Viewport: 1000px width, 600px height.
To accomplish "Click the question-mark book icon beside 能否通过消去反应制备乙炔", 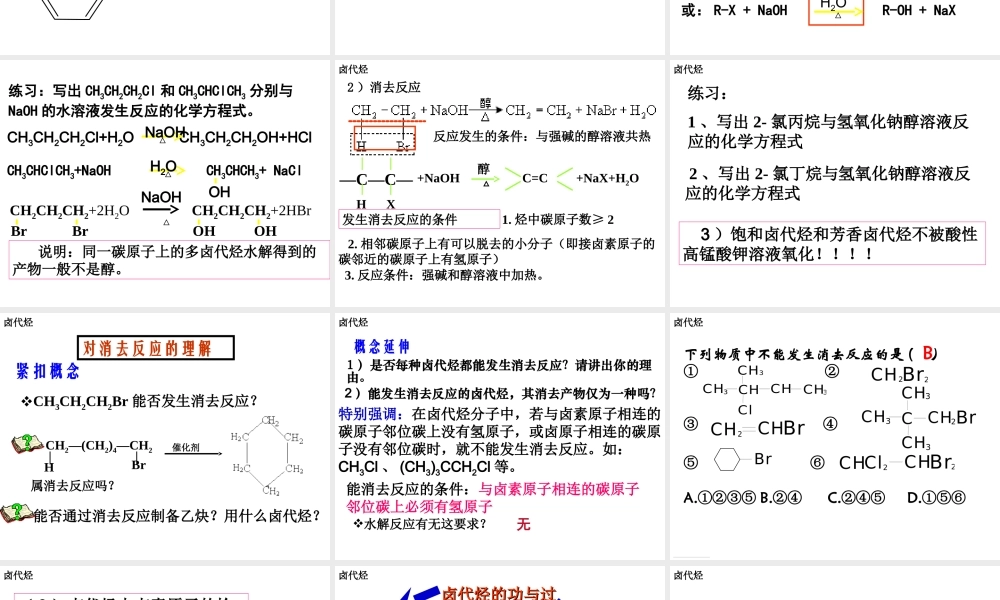I will pos(17,514).
